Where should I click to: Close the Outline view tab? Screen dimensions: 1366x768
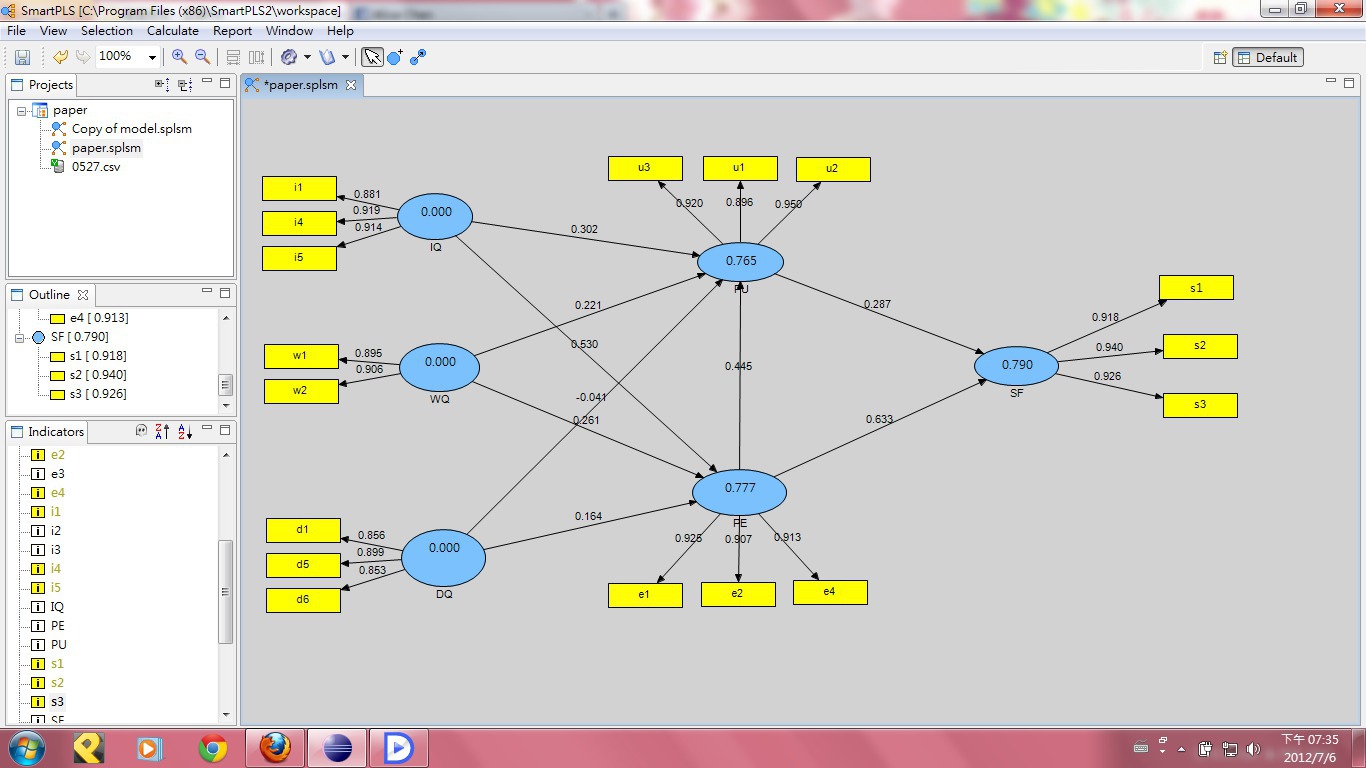(x=83, y=295)
